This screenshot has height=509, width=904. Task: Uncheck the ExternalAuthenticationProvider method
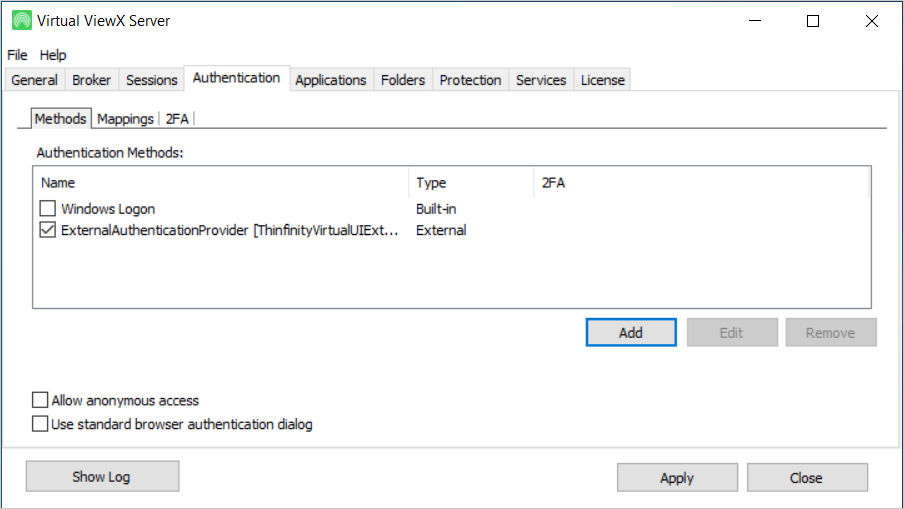point(48,230)
